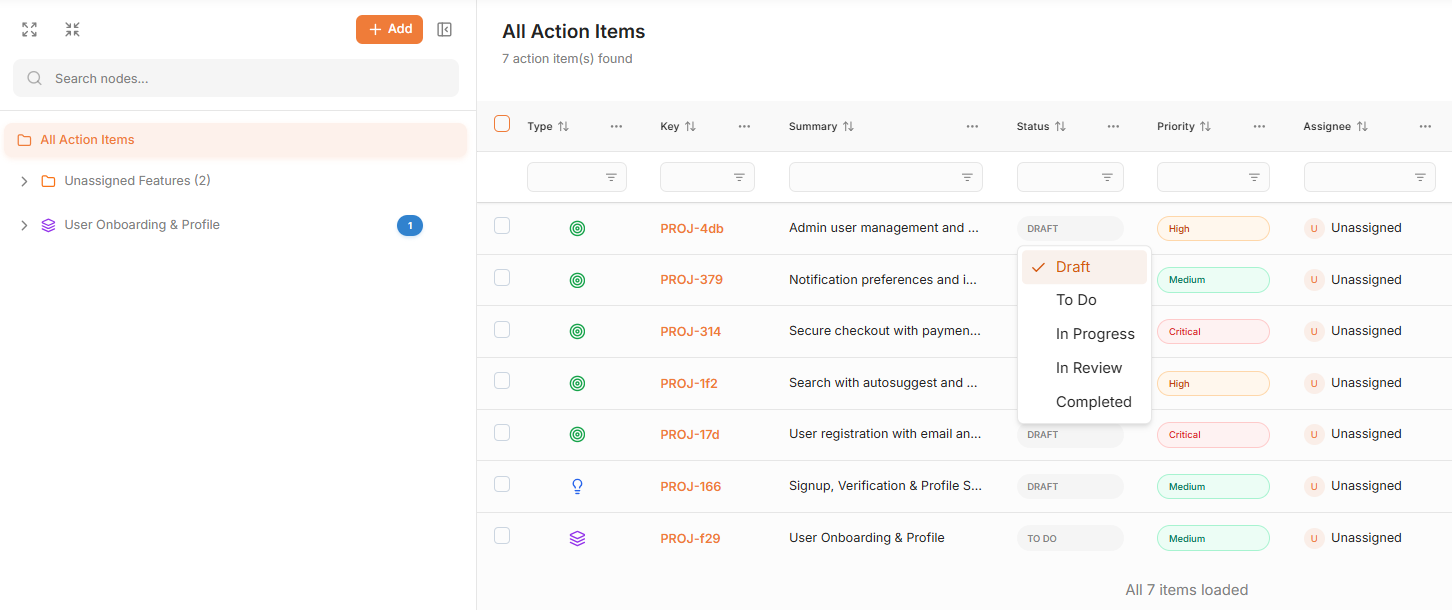Select the PROJ-314 row checkbox
The height and width of the screenshot is (610, 1452).
(x=502, y=329)
